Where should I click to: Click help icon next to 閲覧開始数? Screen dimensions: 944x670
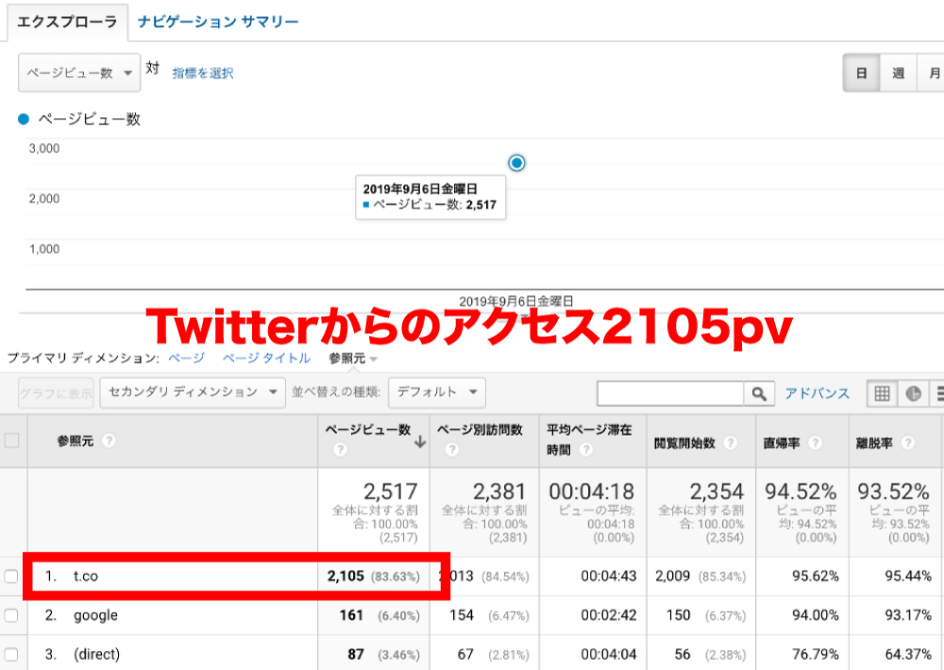[730, 443]
